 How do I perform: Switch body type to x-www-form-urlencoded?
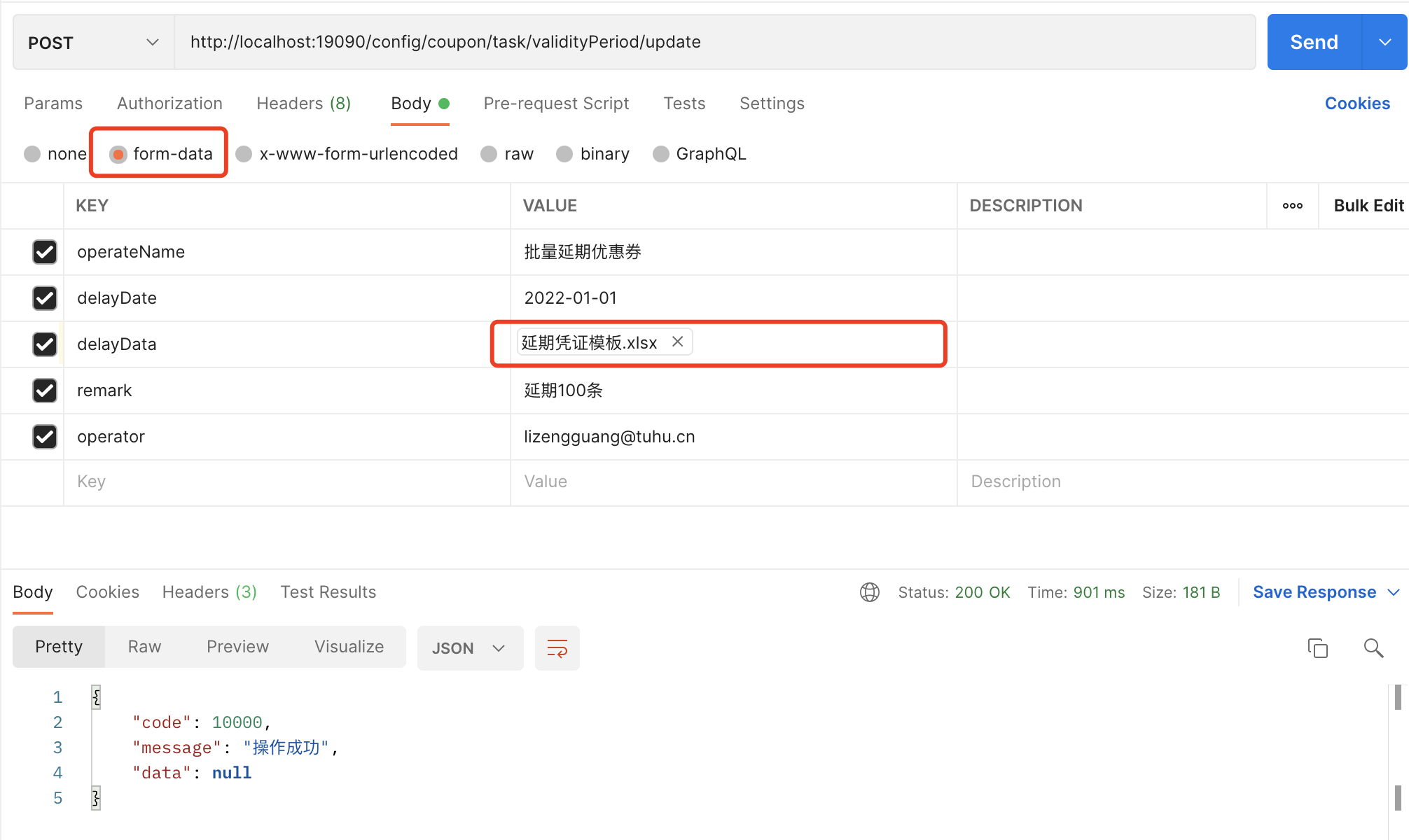click(347, 153)
